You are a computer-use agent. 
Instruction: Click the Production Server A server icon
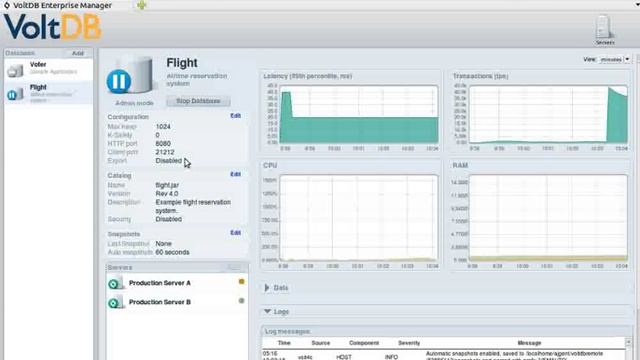116,283
